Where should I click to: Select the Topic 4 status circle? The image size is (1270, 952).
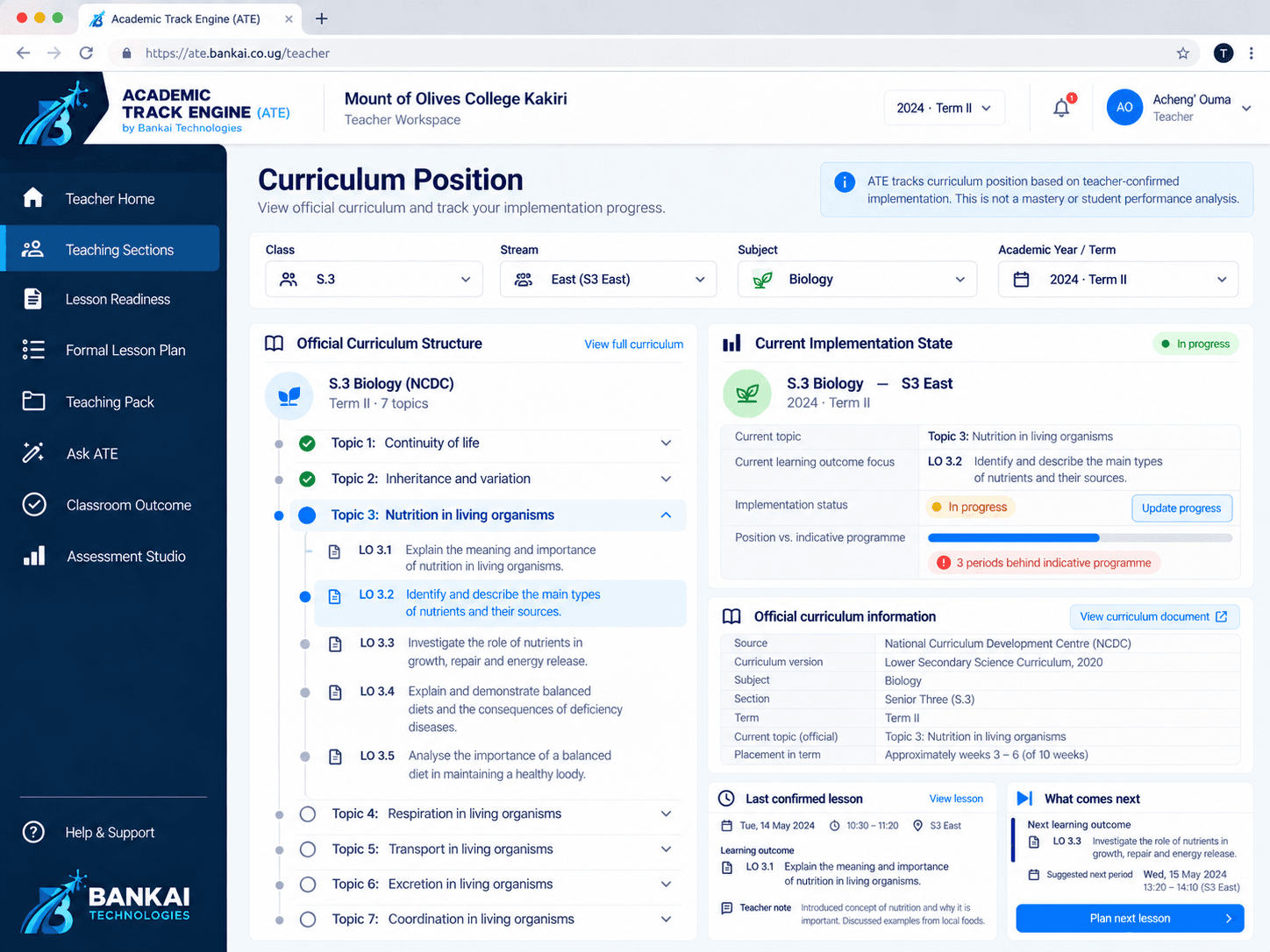[308, 814]
